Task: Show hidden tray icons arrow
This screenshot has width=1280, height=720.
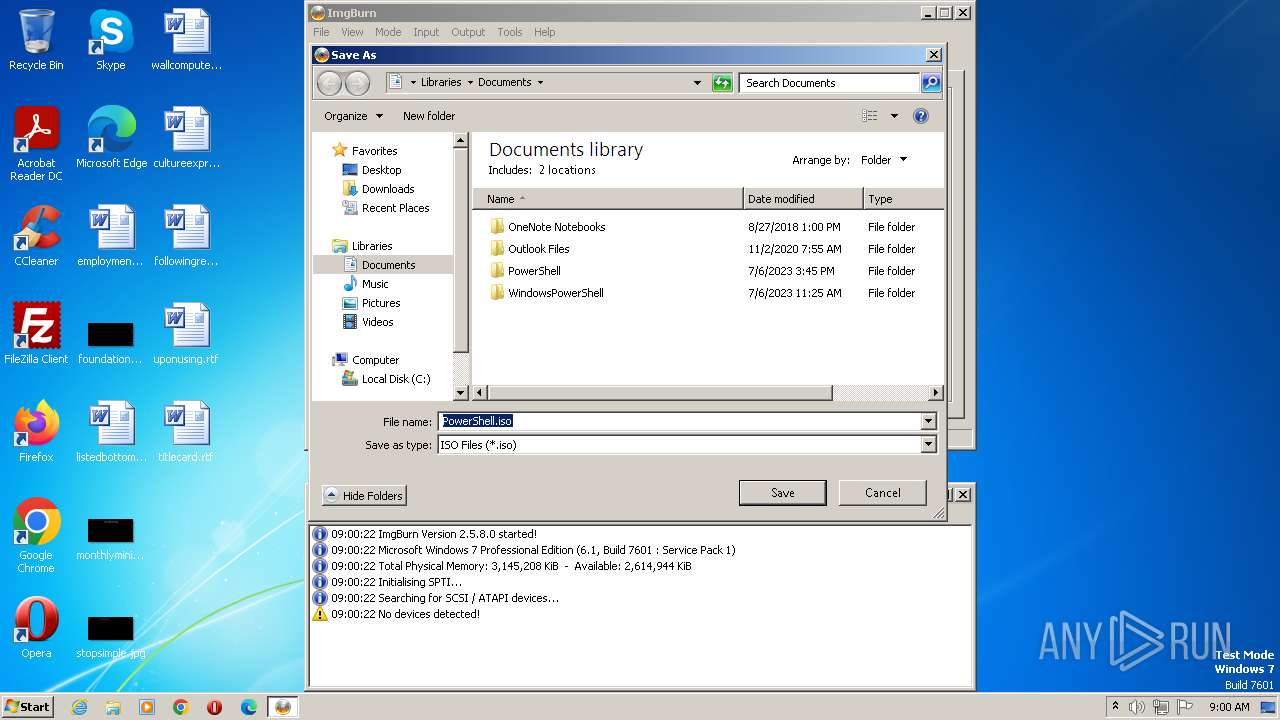Action: click(1115, 707)
